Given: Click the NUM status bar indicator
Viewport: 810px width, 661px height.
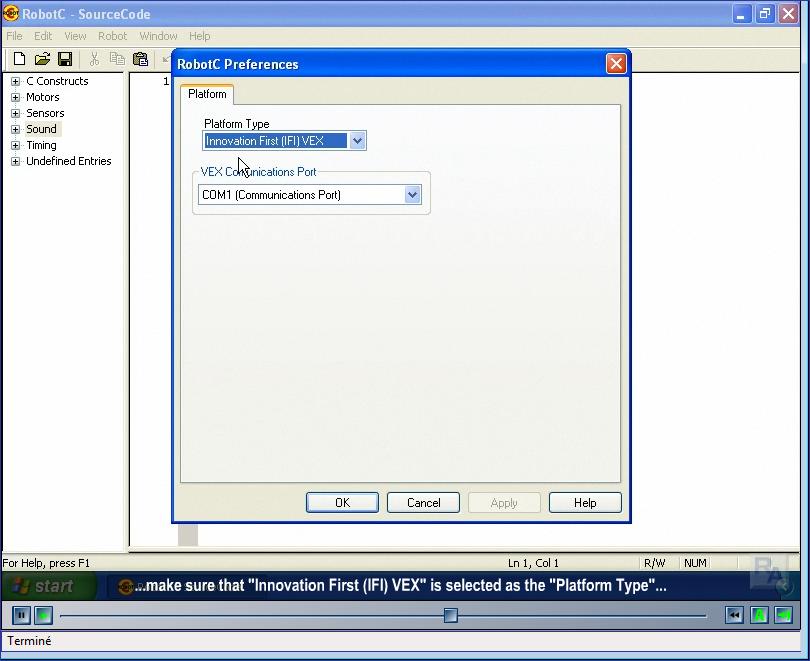Looking at the screenshot, I should click(695, 563).
